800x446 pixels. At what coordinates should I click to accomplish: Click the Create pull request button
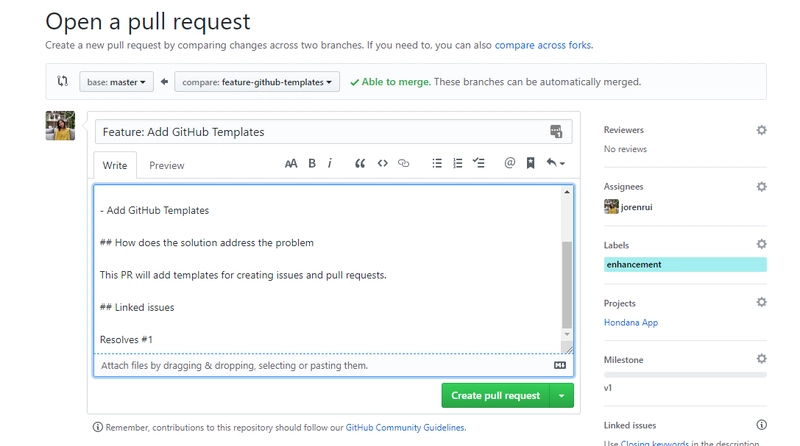tap(495, 396)
